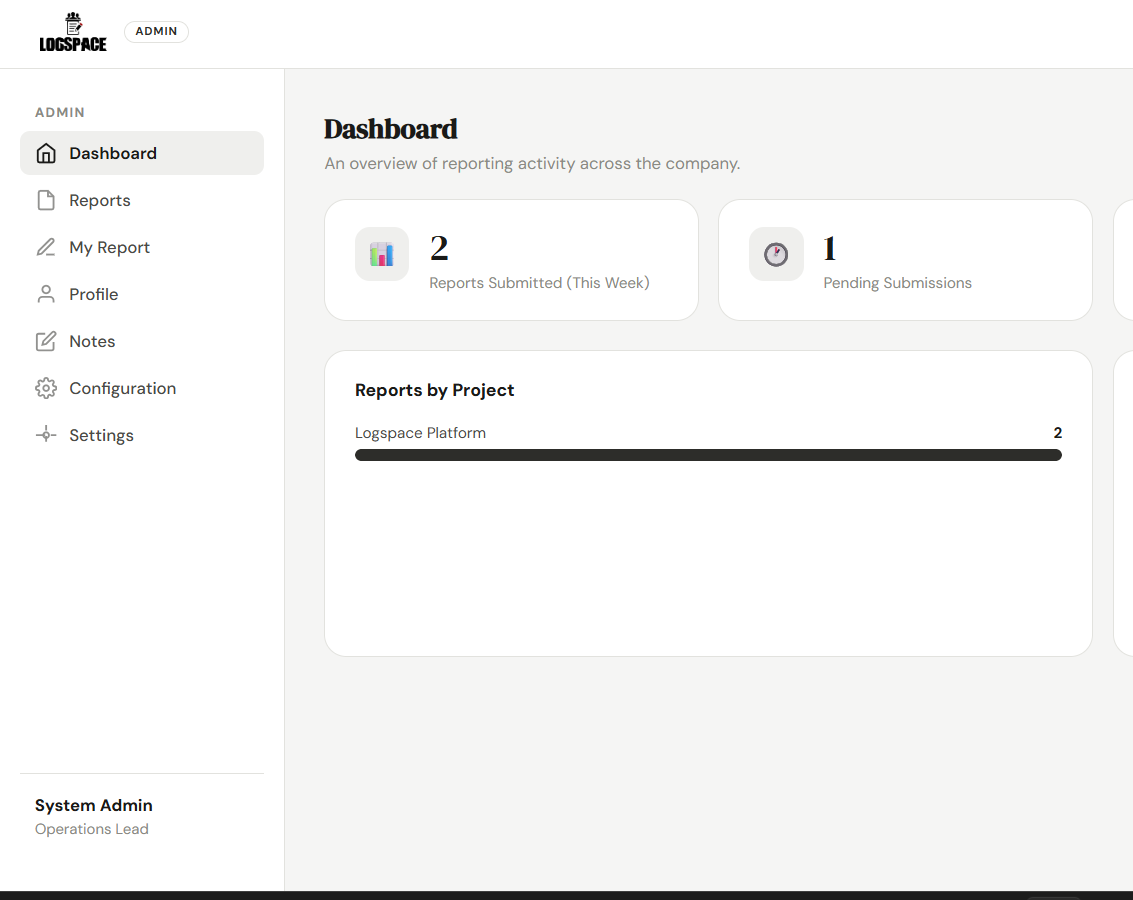Click the Logspace Platform count value 2
Screen dimensions: 1133x900
coord(1057,433)
